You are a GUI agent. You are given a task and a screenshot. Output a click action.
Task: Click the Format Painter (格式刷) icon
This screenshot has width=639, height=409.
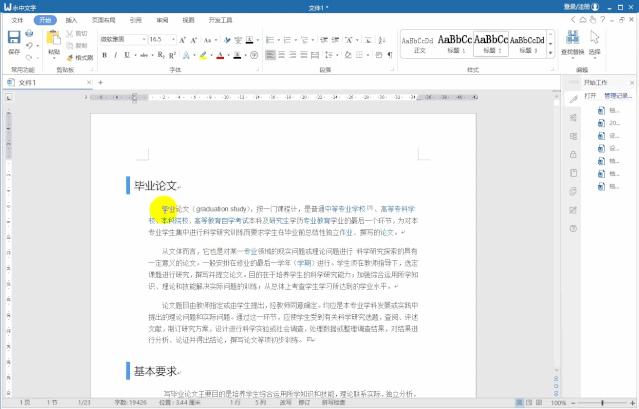(70, 57)
